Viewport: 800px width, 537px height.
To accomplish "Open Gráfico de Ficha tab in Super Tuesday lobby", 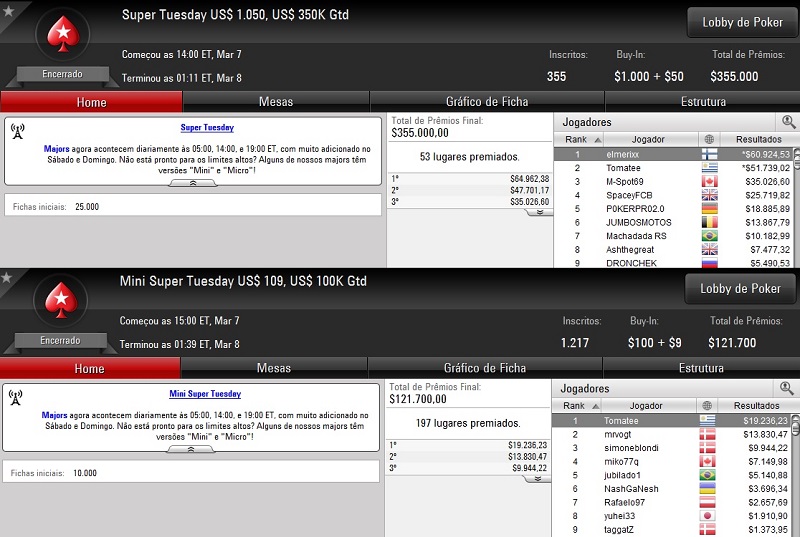I will click(x=487, y=102).
